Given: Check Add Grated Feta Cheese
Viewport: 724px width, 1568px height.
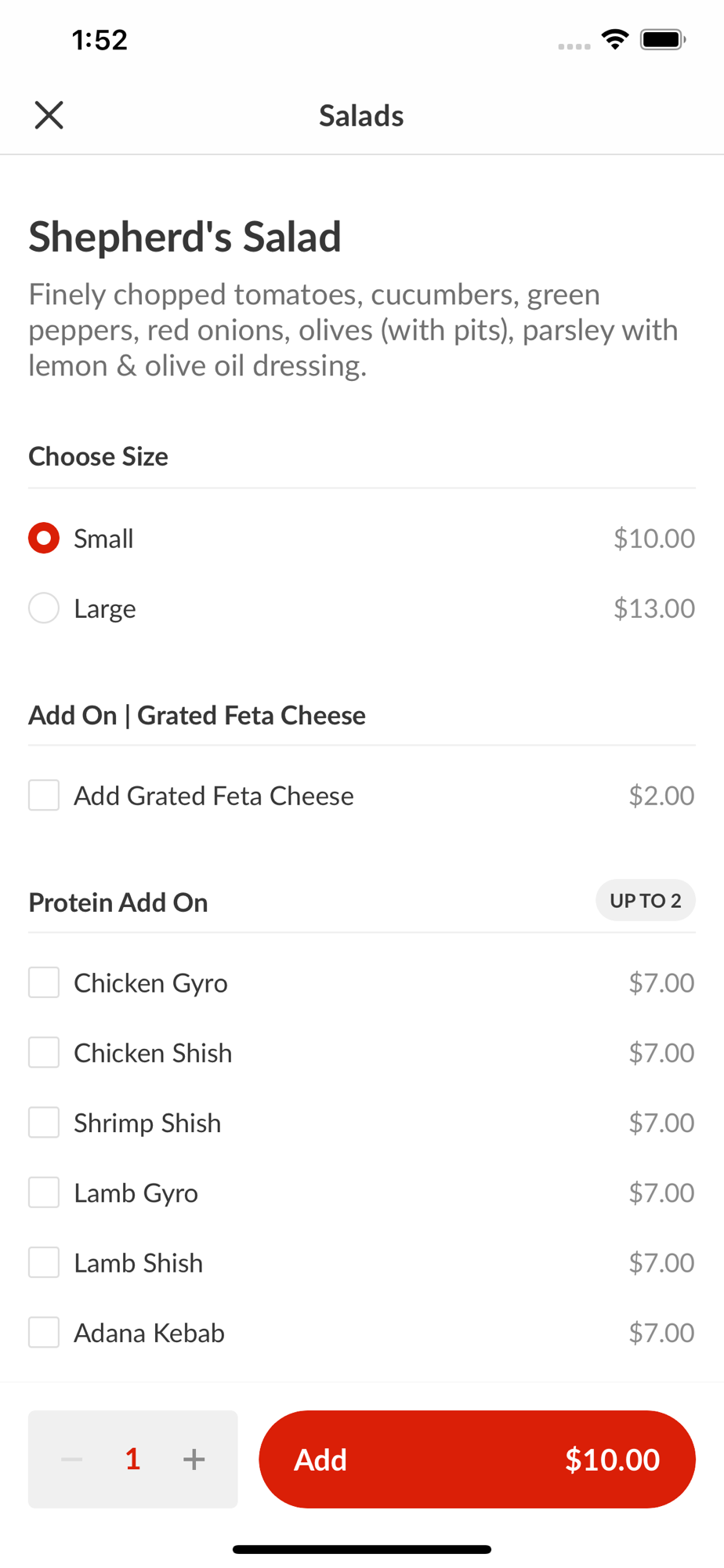Looking at the screenshot, I should (x=44, y=795).
